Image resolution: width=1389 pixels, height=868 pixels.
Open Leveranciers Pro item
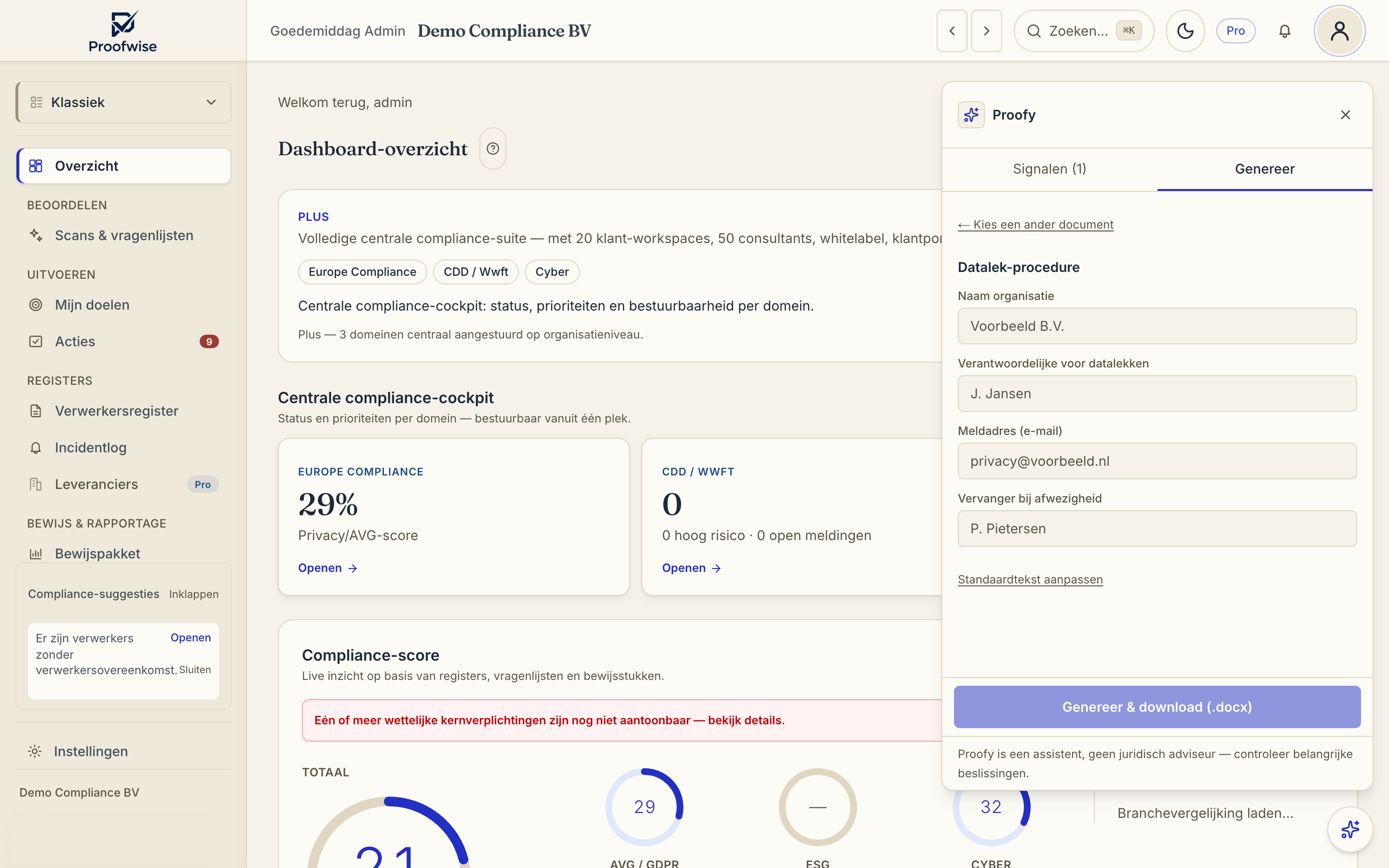coord(123,485)
